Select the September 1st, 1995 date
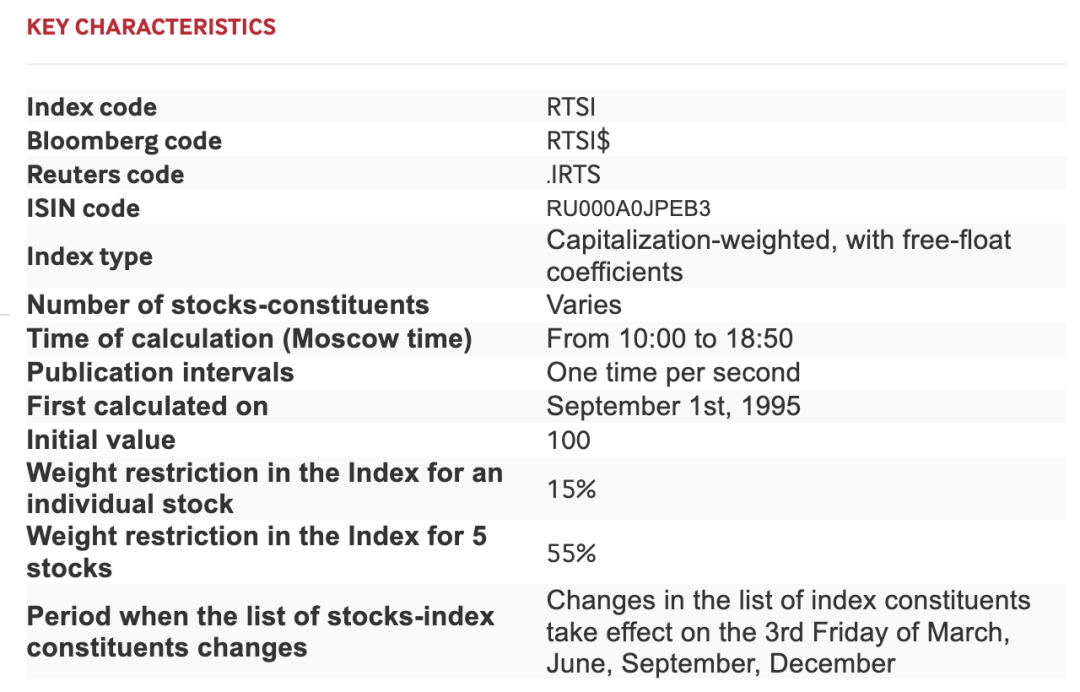Viewport: 1080px width, 692px height. 673,407
